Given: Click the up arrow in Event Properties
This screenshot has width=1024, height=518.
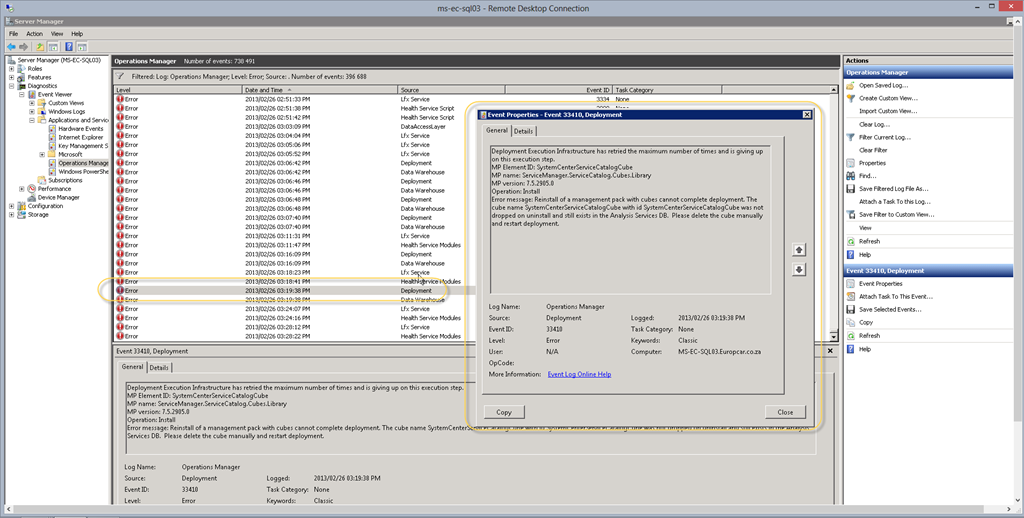Looking at the screenshot, I should point(799,249).
